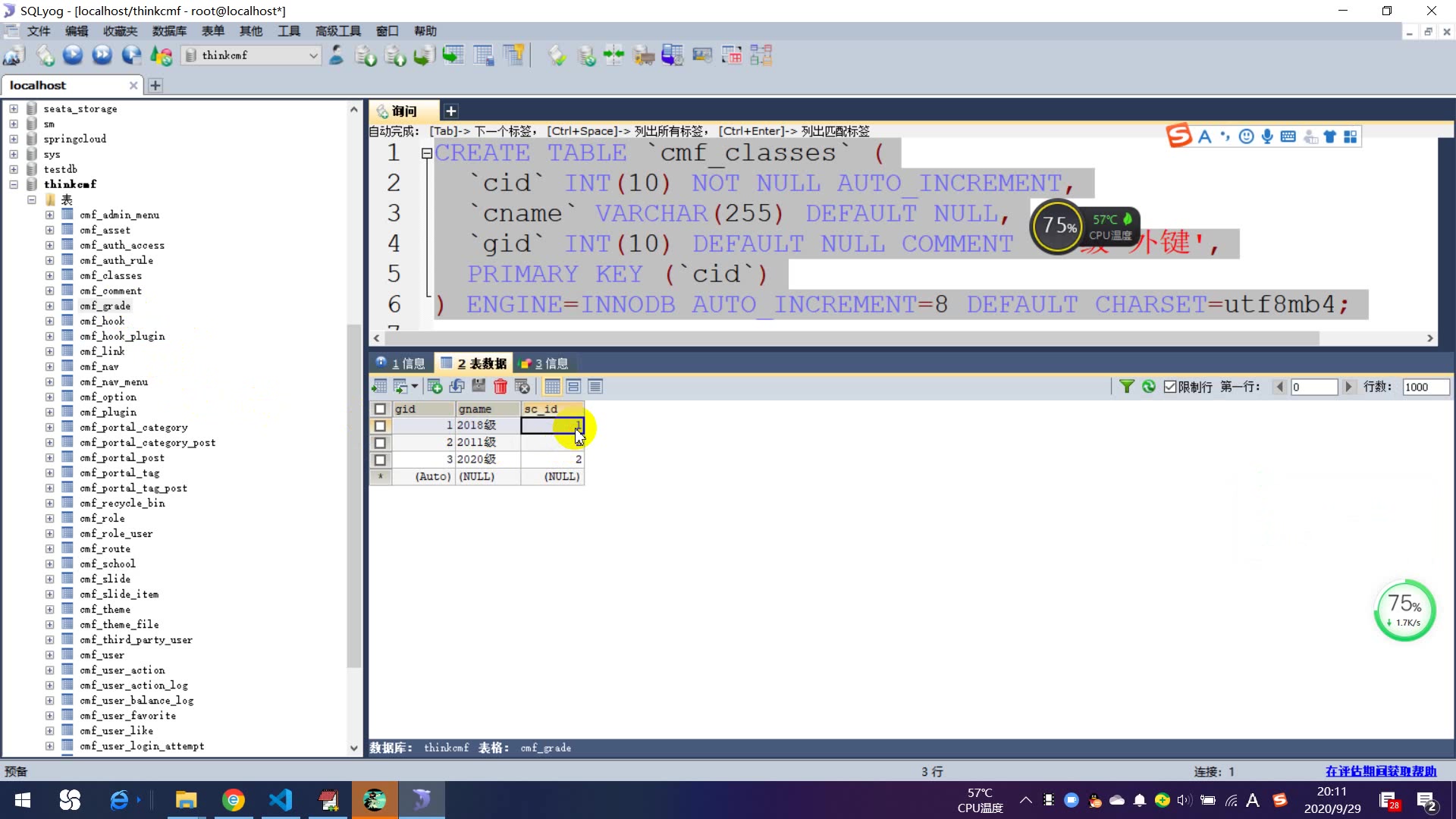Expand the cmf_grade table node
This screenshot has height=819, width=1456.
coord(49,306)
